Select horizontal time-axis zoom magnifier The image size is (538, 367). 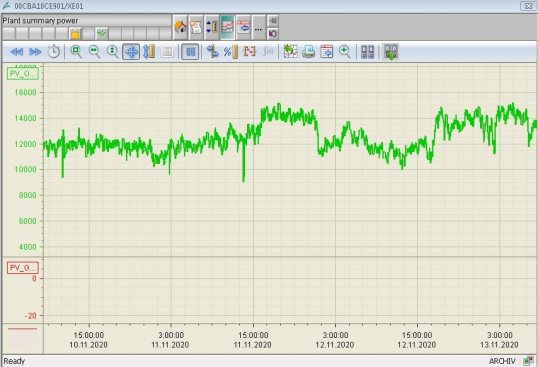[94, 52]
